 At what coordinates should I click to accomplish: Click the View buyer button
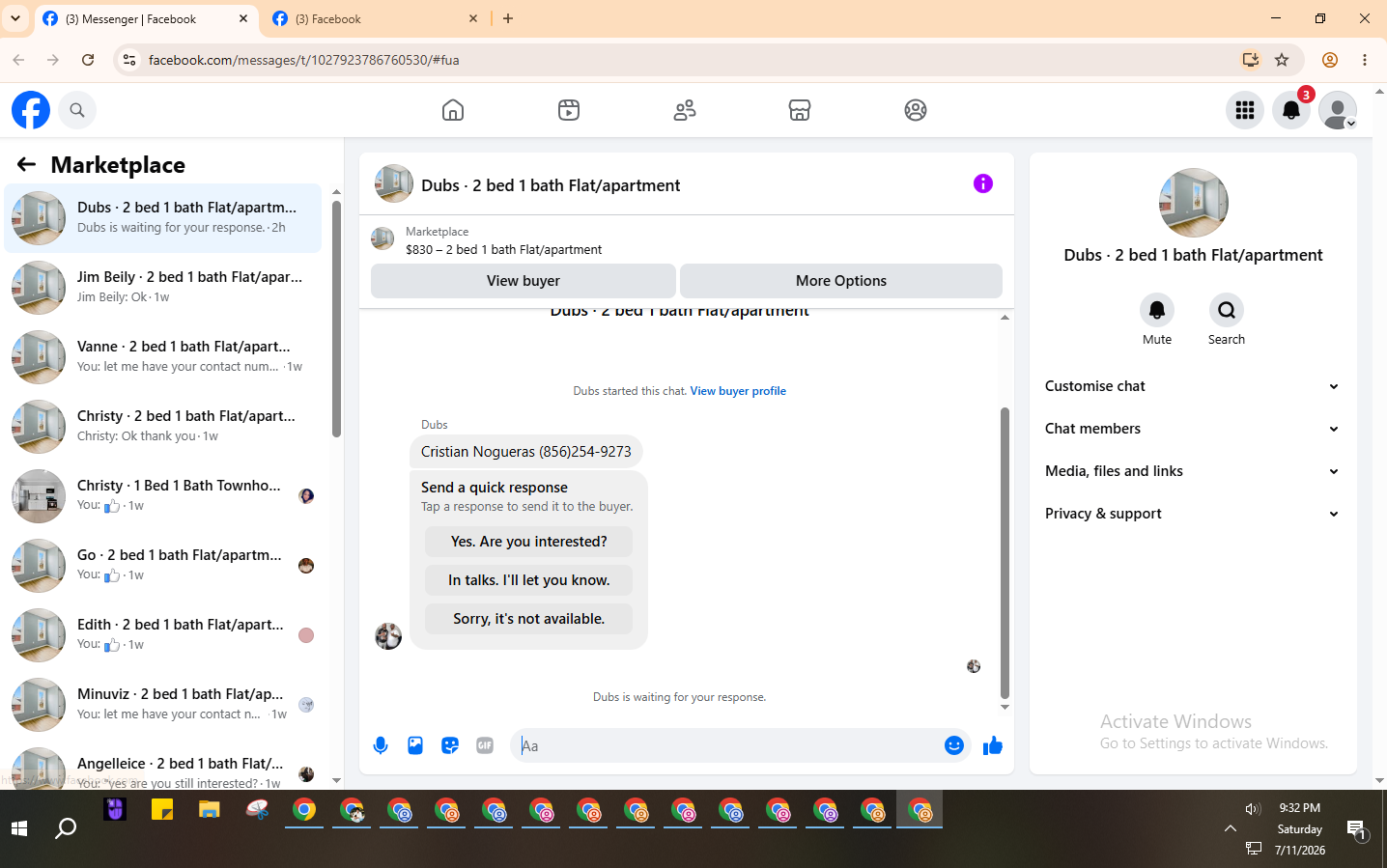click(524, 281)
